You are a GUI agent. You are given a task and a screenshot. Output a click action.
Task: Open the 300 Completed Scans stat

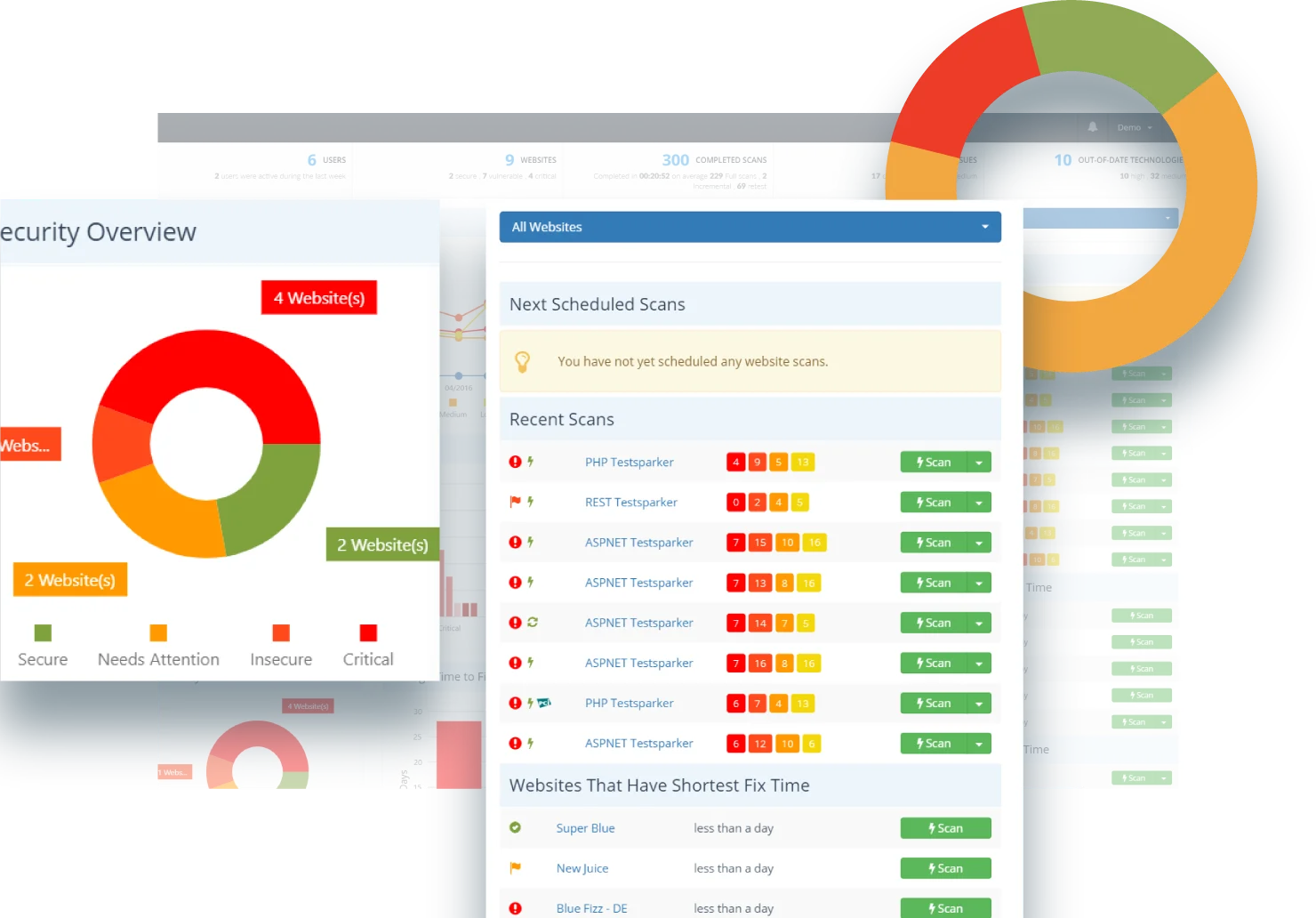(713, 160)
